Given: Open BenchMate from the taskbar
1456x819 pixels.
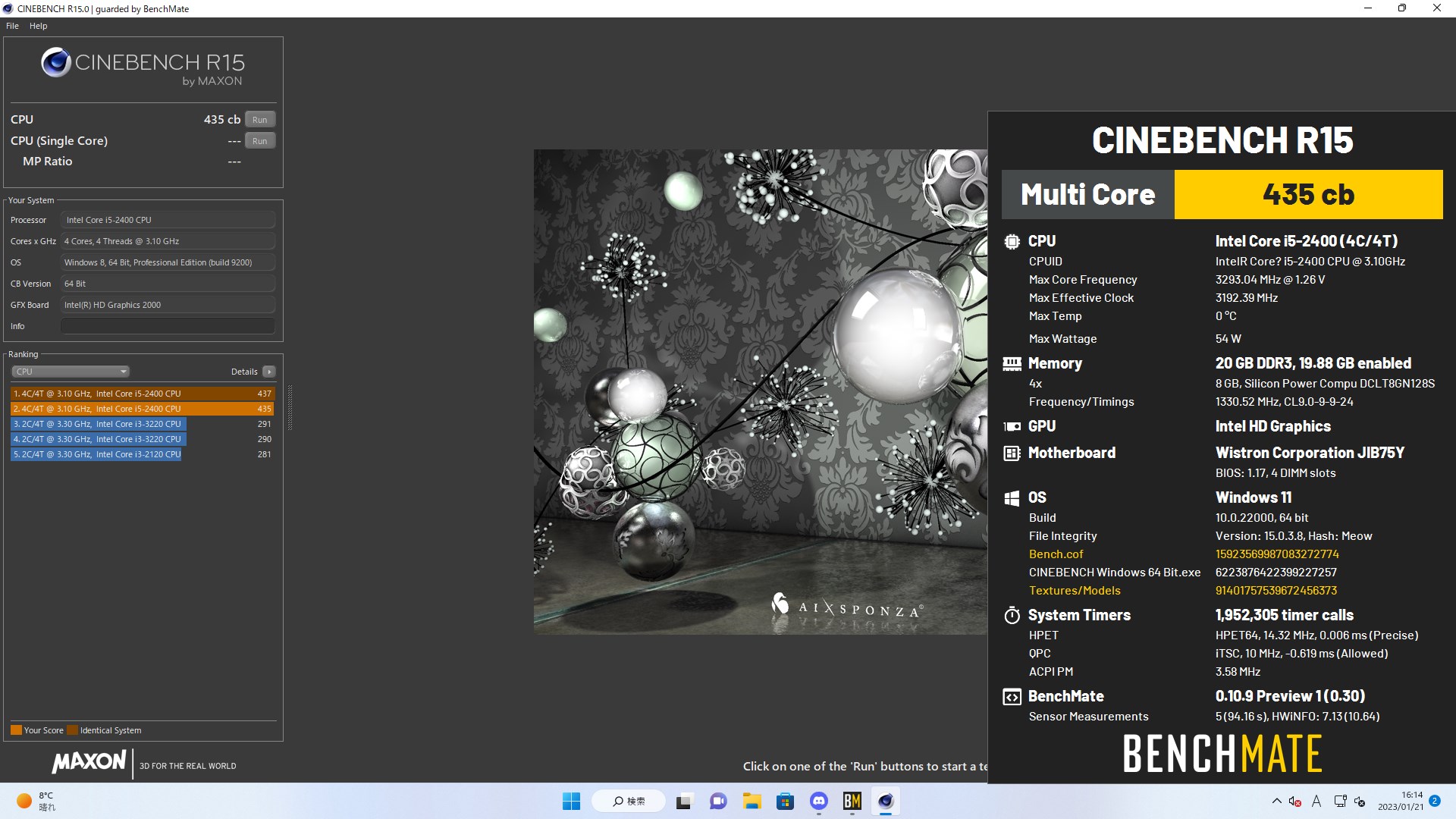Looking at the screenshot, I should 852,801.
